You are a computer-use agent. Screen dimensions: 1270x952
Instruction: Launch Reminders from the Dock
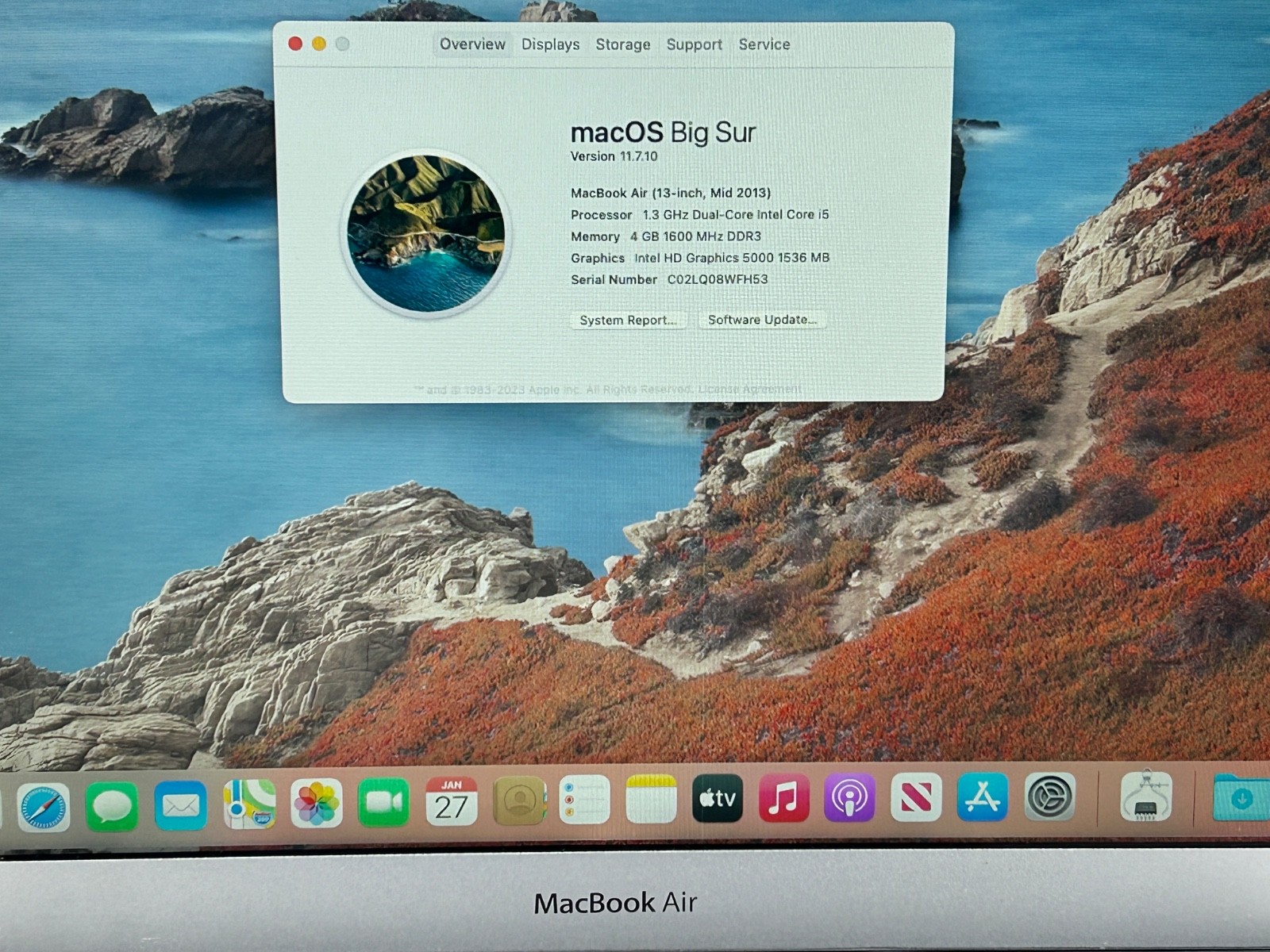point(585,800)
